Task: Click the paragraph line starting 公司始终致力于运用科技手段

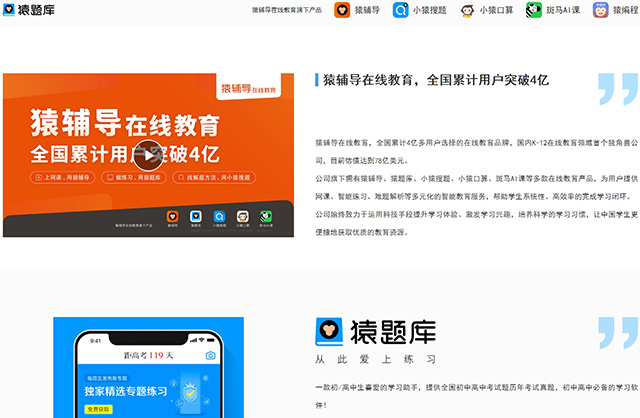Action: 476,214
